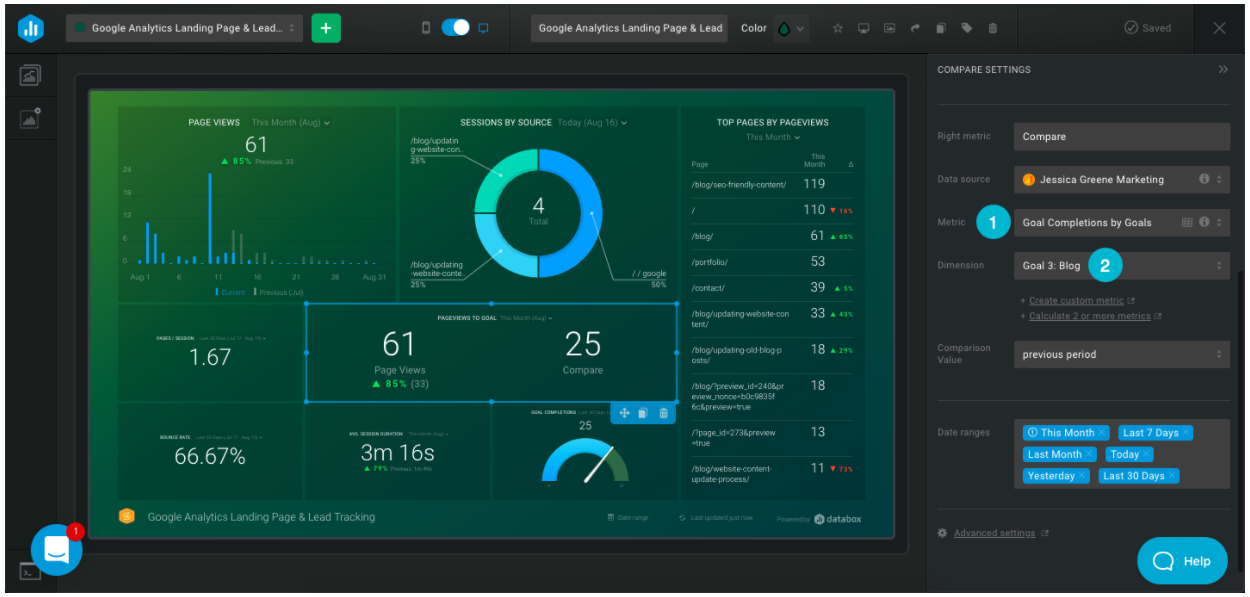
Task: Click the green plus add button
Action: (326, 28)
